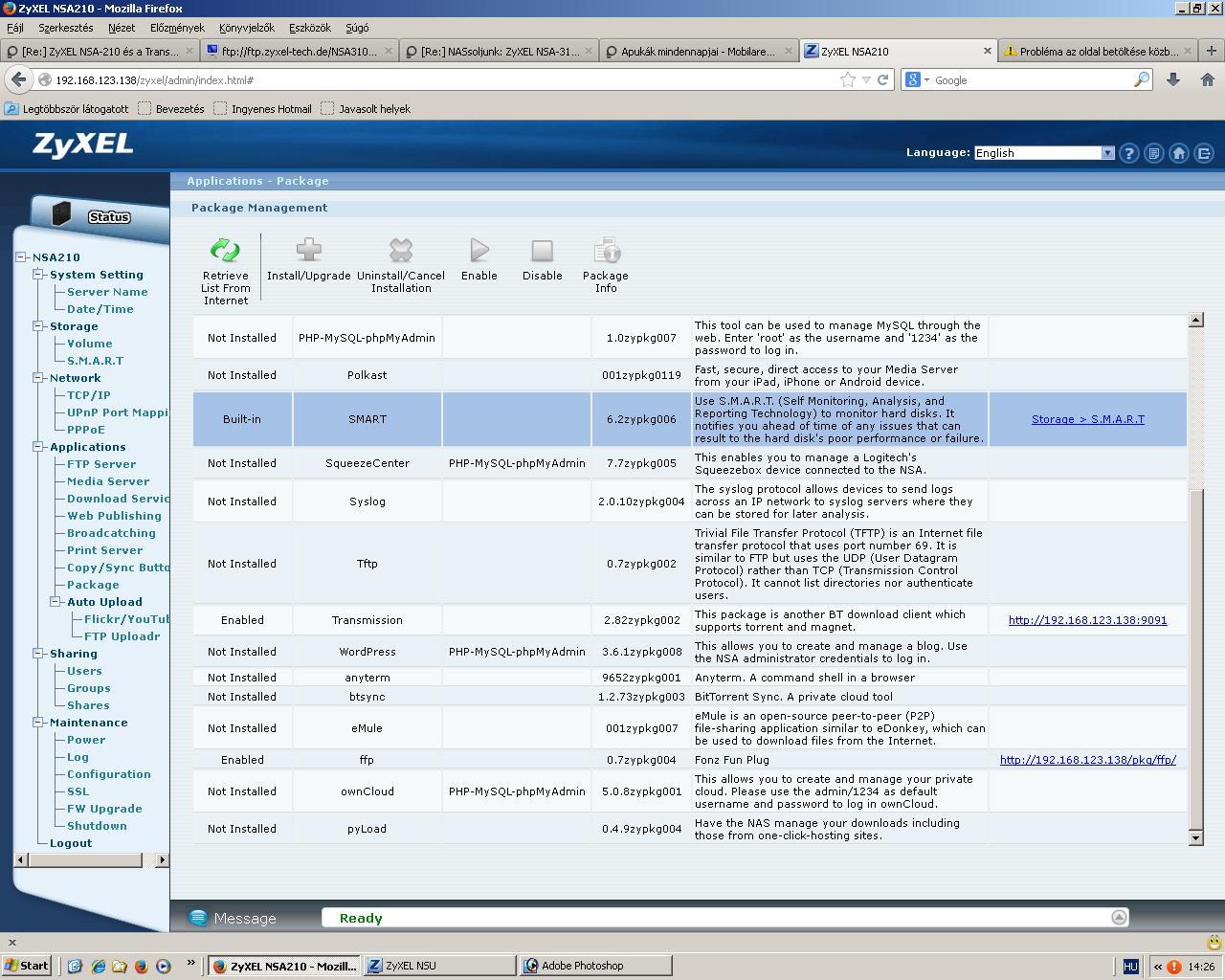
Task: Open Adobe Photoshop from taskbar
Action: pos(595,966)
